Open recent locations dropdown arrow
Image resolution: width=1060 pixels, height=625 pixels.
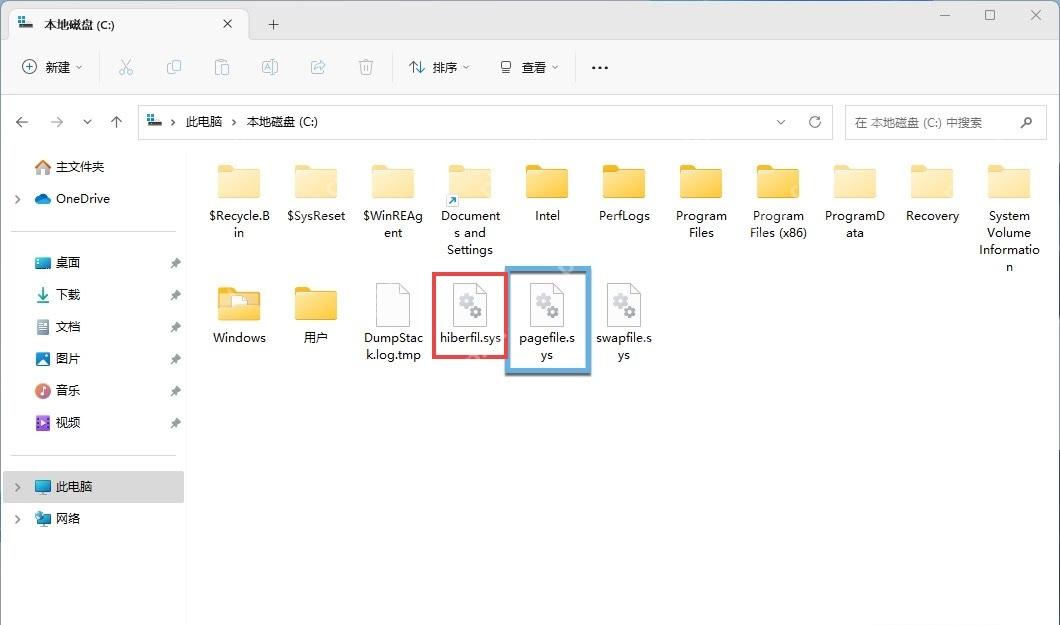click(x=87, y=122)
